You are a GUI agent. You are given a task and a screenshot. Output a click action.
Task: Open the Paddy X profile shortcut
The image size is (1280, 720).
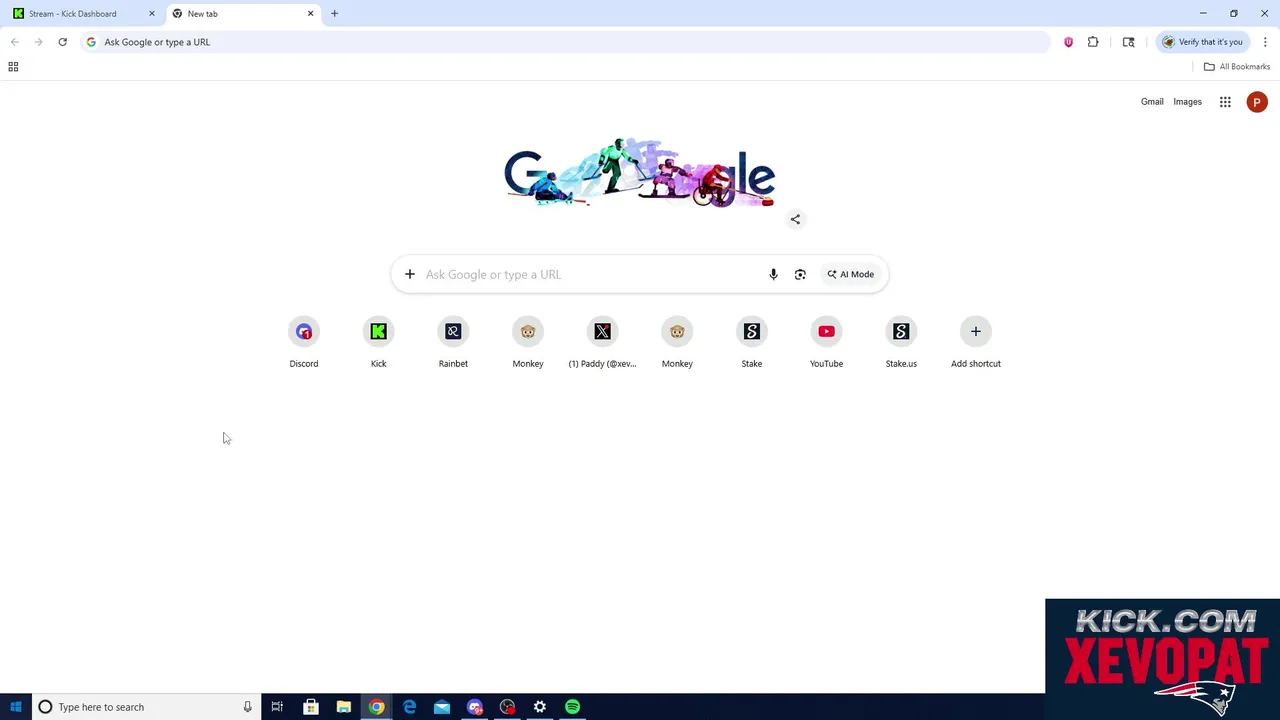pos(602,342)
